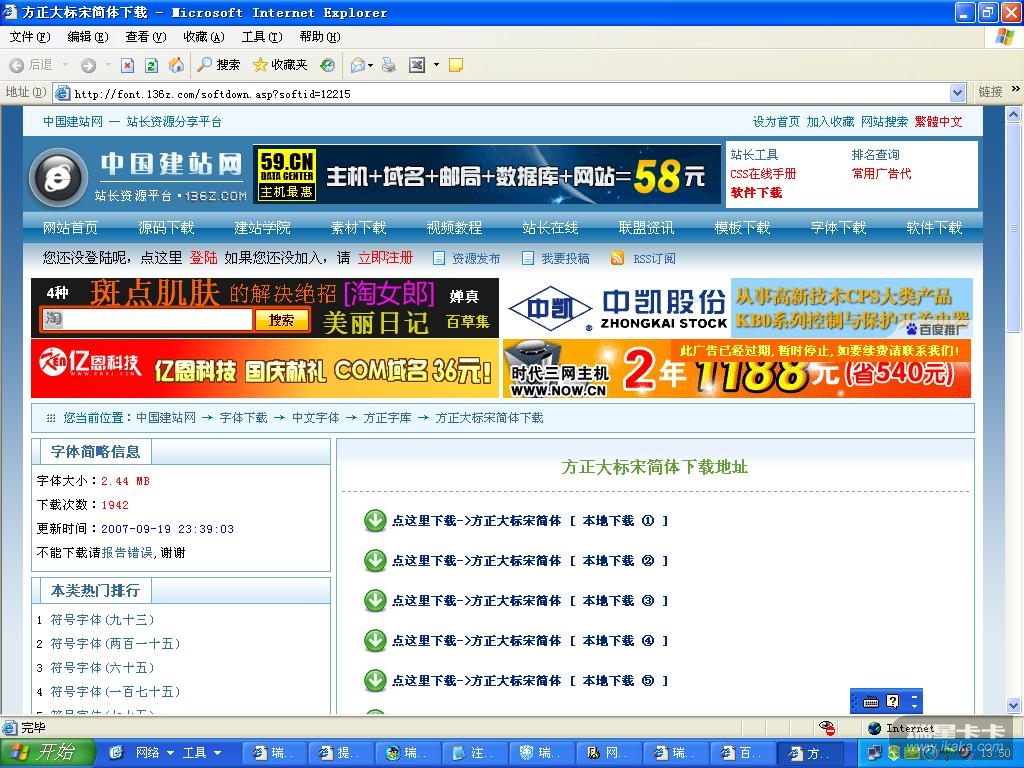
Task: Click the Forward arrow icon
Action: tap(88, 65)
